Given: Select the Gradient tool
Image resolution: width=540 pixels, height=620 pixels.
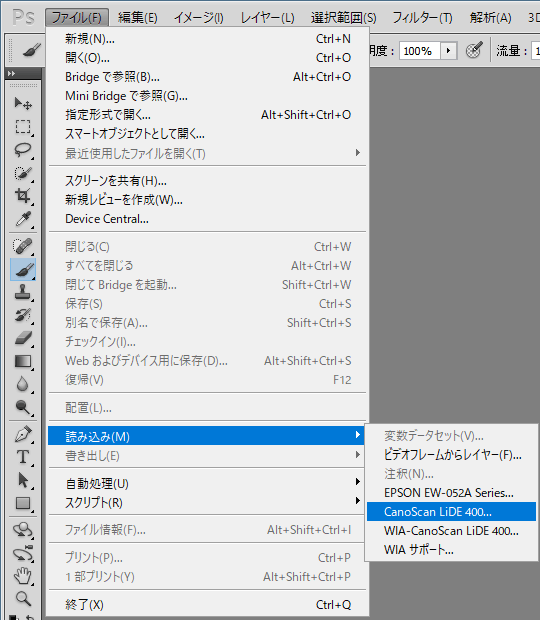Looking at the screenshot, I should 23,361.
